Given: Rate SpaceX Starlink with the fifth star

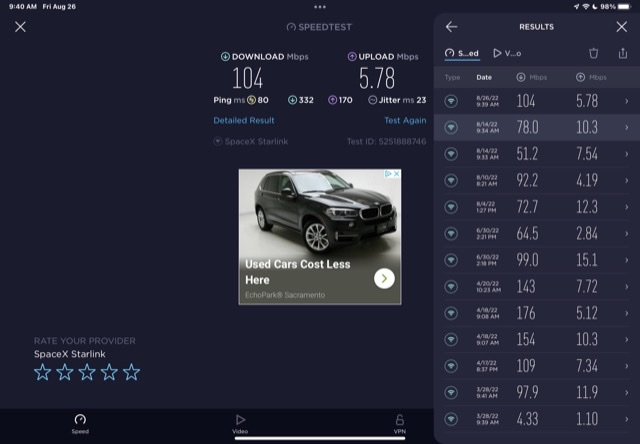Looking at the screenshot, I should point(131,373).
